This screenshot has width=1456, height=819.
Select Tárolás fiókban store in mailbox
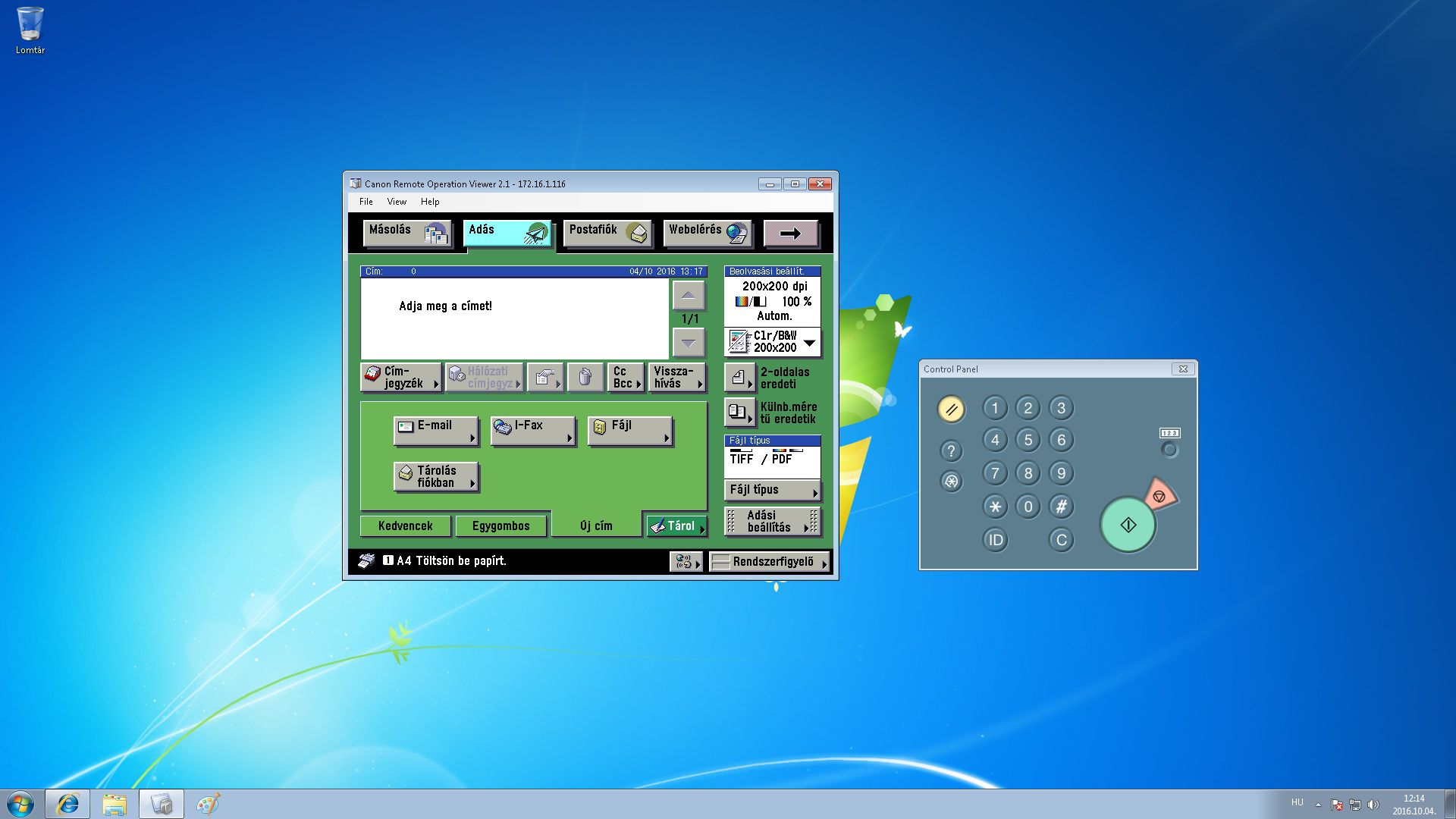[436, 476]
